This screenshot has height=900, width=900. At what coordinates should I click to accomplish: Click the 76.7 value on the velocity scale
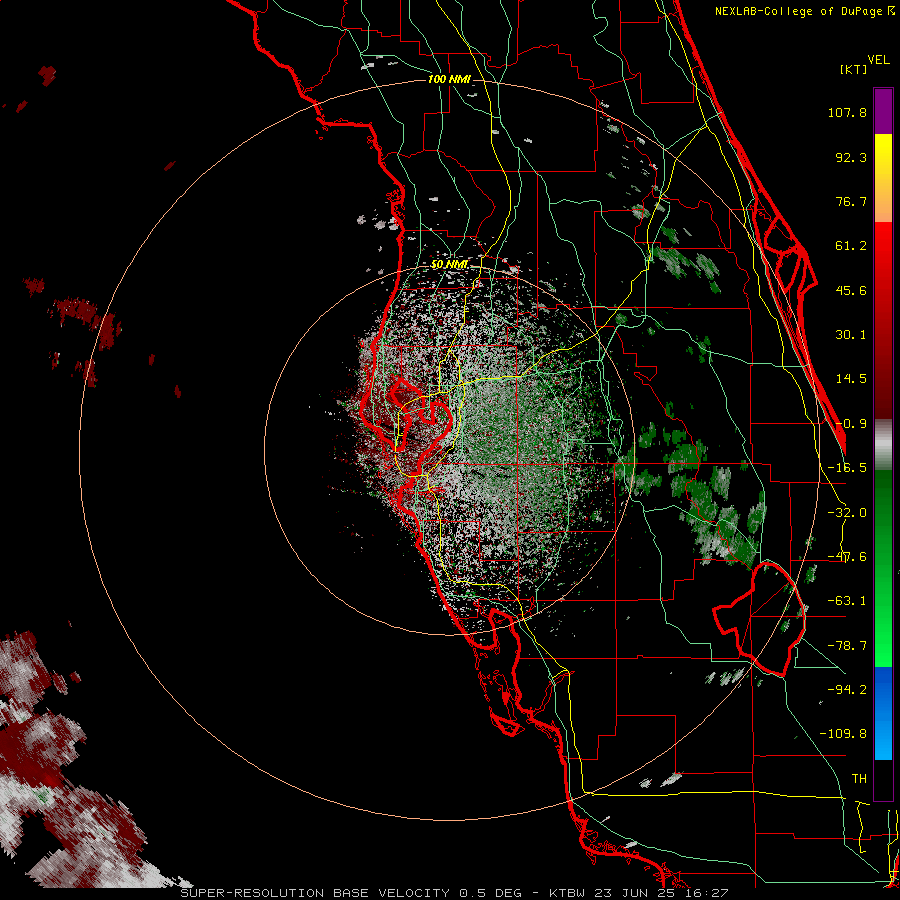pyautogui.click(x=851, y=201)
